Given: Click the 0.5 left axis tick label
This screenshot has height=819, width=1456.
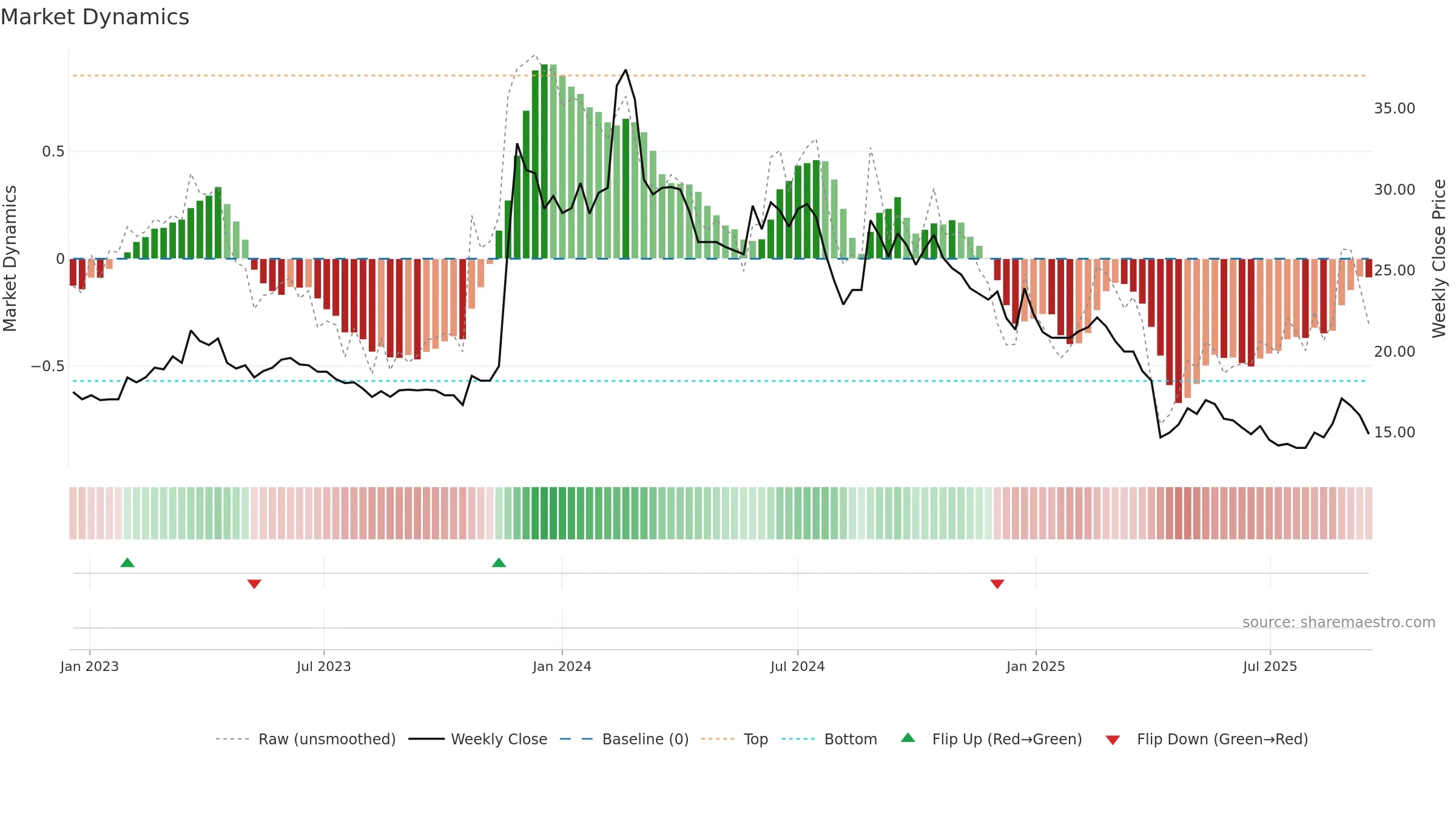Looking at the screenshot, I should pos(53,152).
